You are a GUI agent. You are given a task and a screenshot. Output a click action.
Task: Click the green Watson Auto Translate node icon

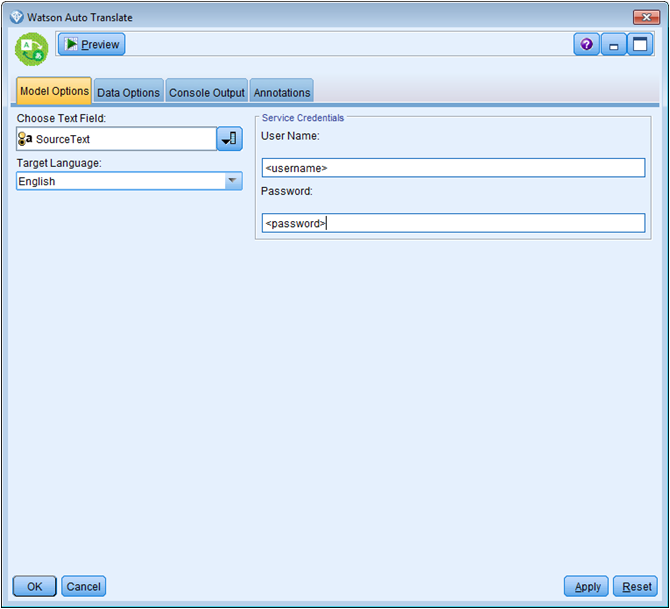point(31,49)
